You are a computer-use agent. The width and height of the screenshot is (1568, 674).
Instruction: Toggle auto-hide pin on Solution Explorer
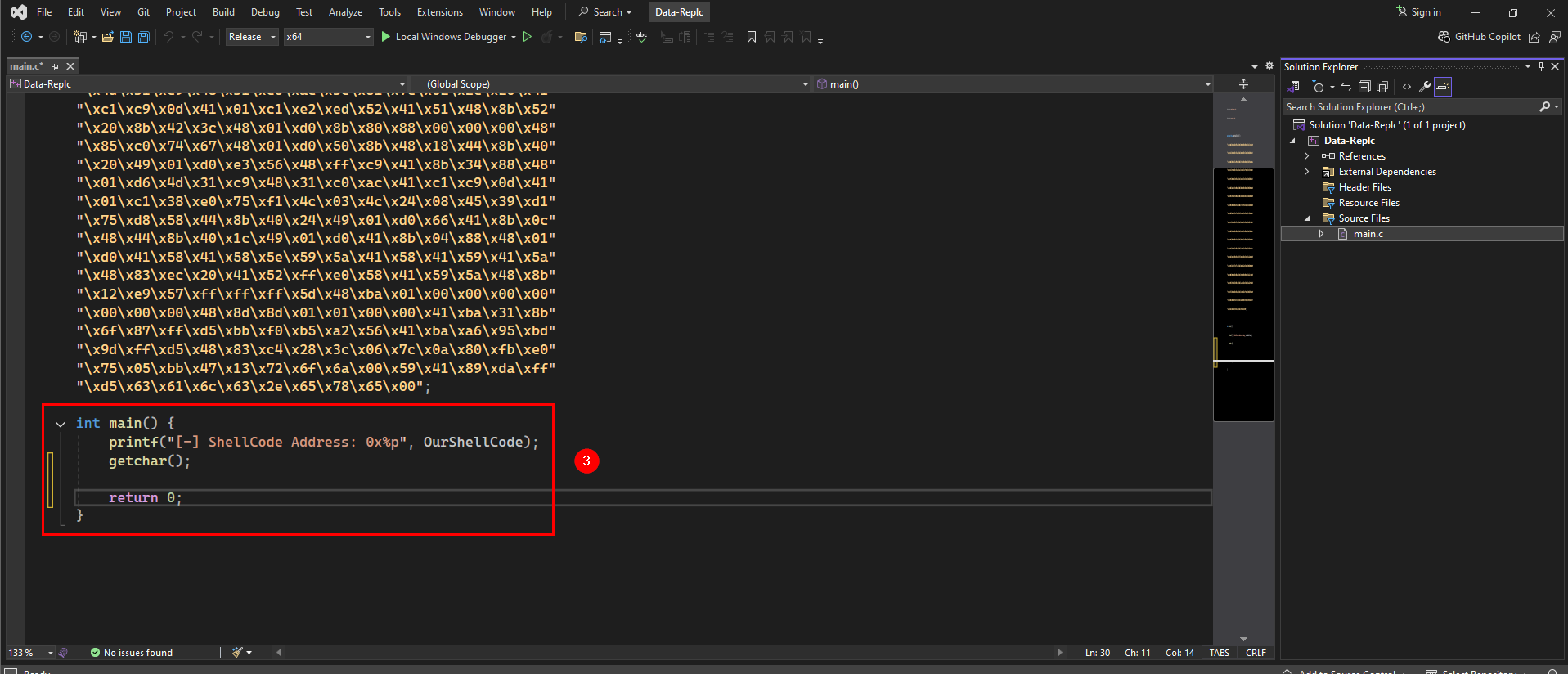pos(1541,66)
